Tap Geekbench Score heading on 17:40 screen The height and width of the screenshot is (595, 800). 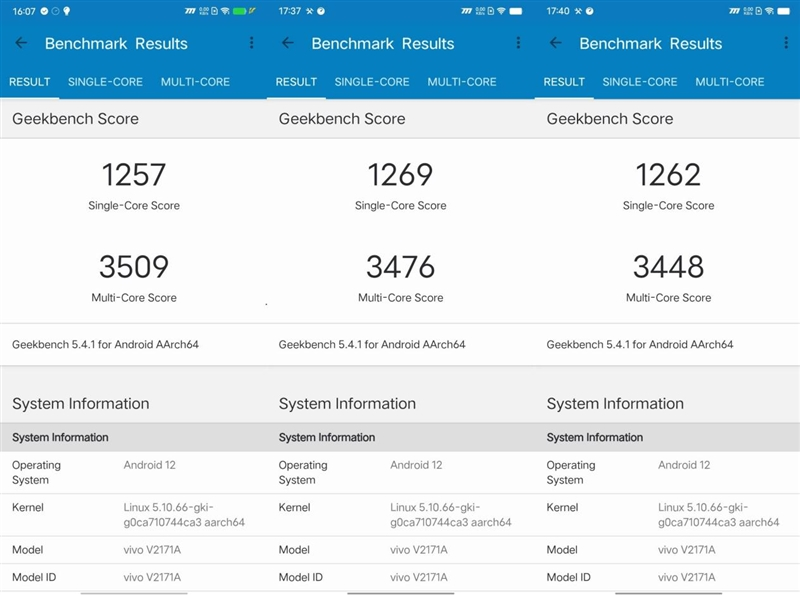610,119
